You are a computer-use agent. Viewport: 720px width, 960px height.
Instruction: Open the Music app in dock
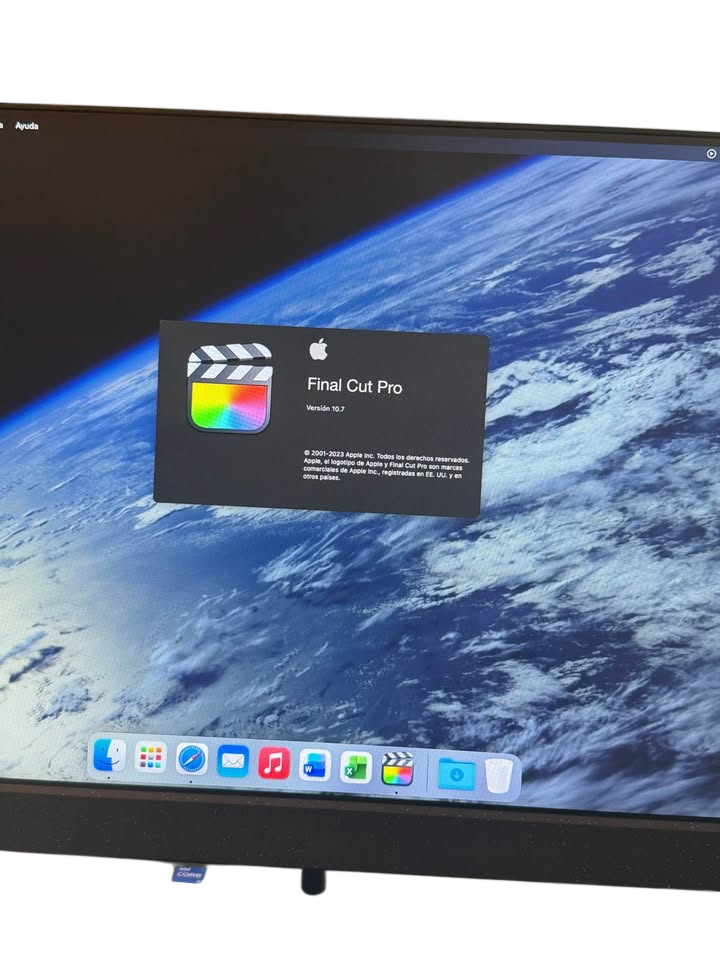point(274,763)
